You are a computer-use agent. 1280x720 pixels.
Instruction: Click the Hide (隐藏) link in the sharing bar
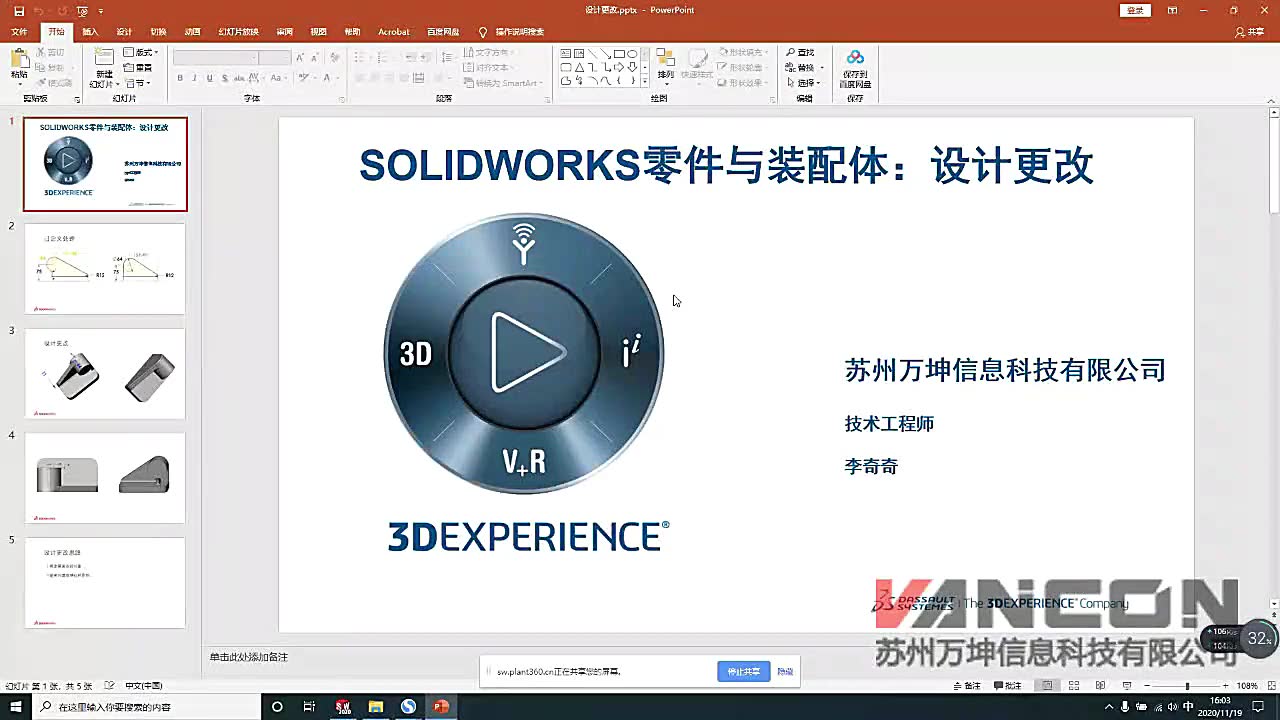(x=785, y=671)
